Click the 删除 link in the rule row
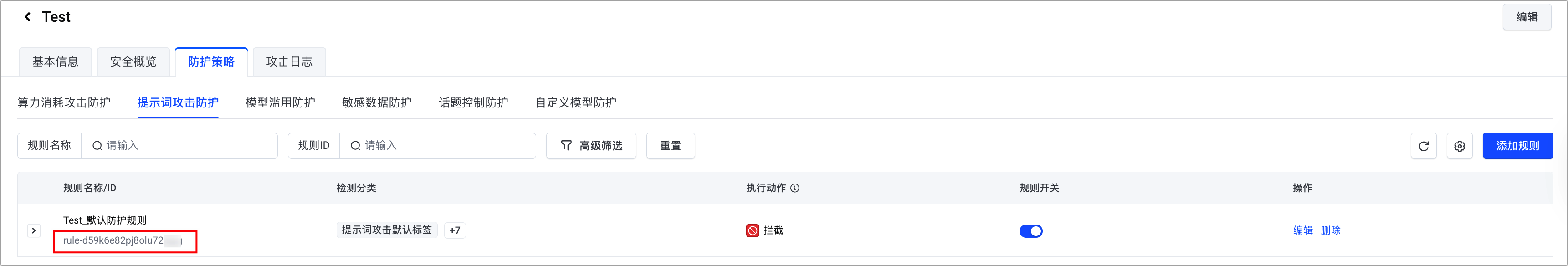The image size is (1568, 266). 1330,230
